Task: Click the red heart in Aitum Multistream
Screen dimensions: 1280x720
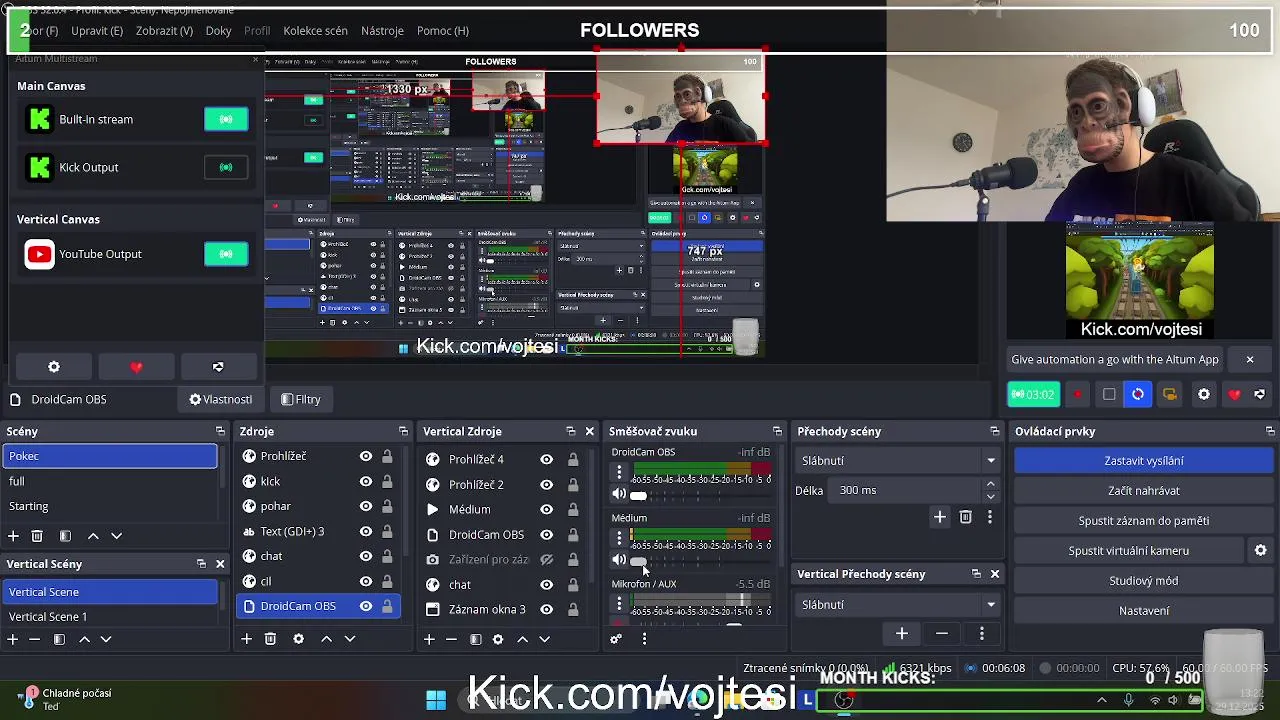Action: tap(136, 367)
